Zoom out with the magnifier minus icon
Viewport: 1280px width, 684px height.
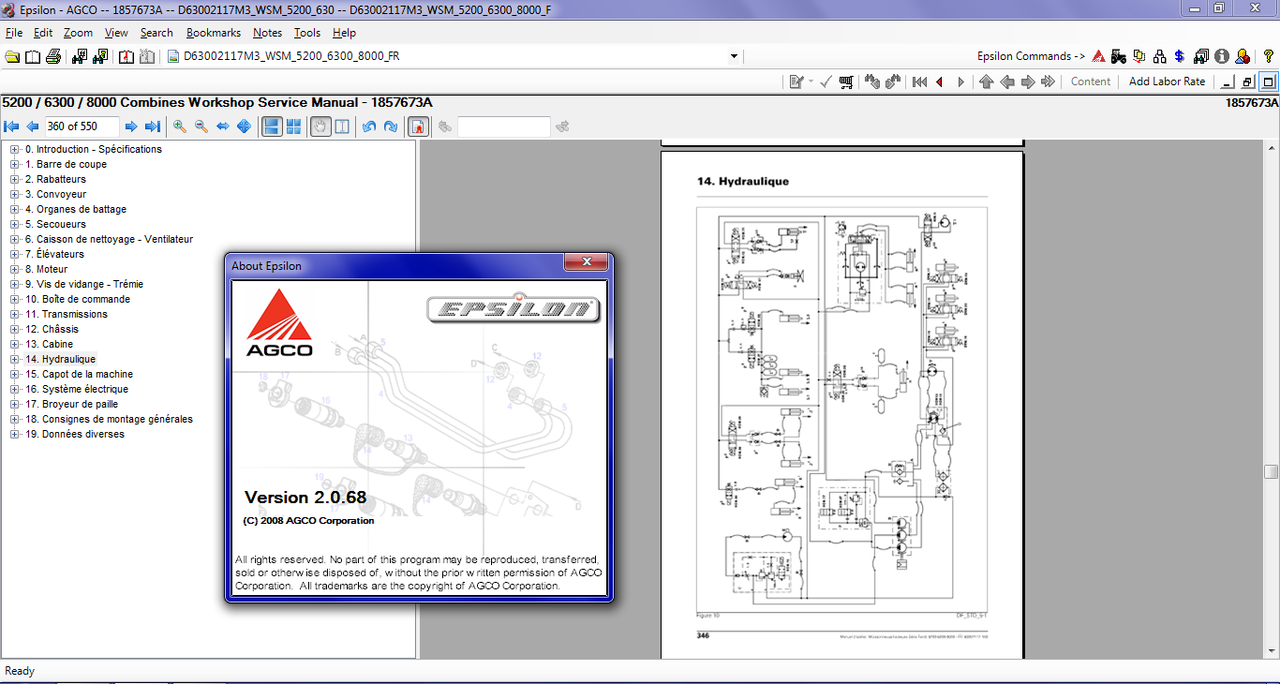tap(201, 126)
